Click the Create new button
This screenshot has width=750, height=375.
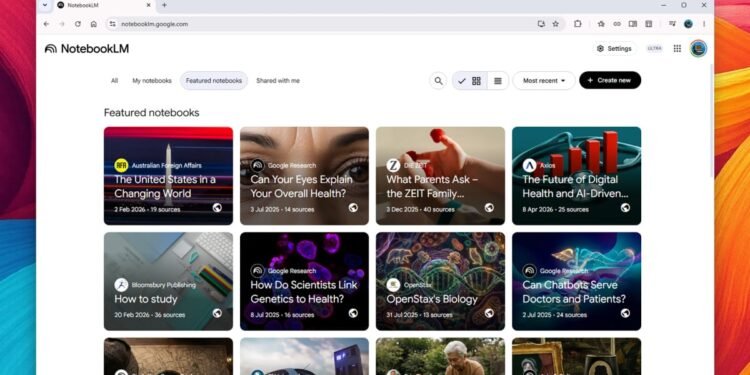tap(610, 80)
